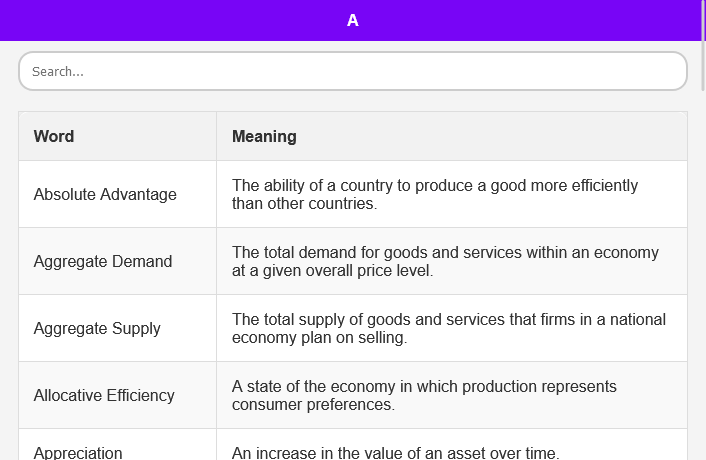Click the meaning about producing a good efficiently

pyautogui.click(x=434, y=194)
